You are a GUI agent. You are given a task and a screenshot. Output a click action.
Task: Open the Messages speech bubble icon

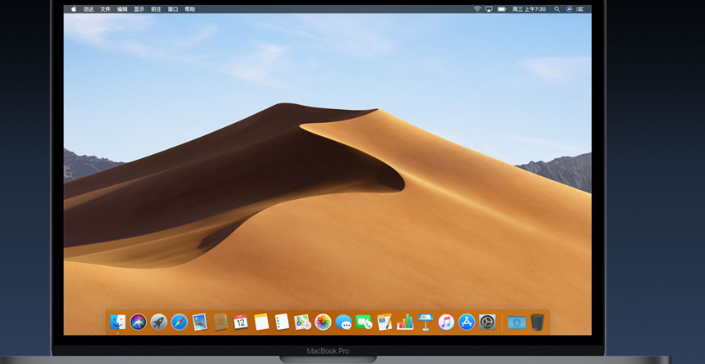point(344,322)
